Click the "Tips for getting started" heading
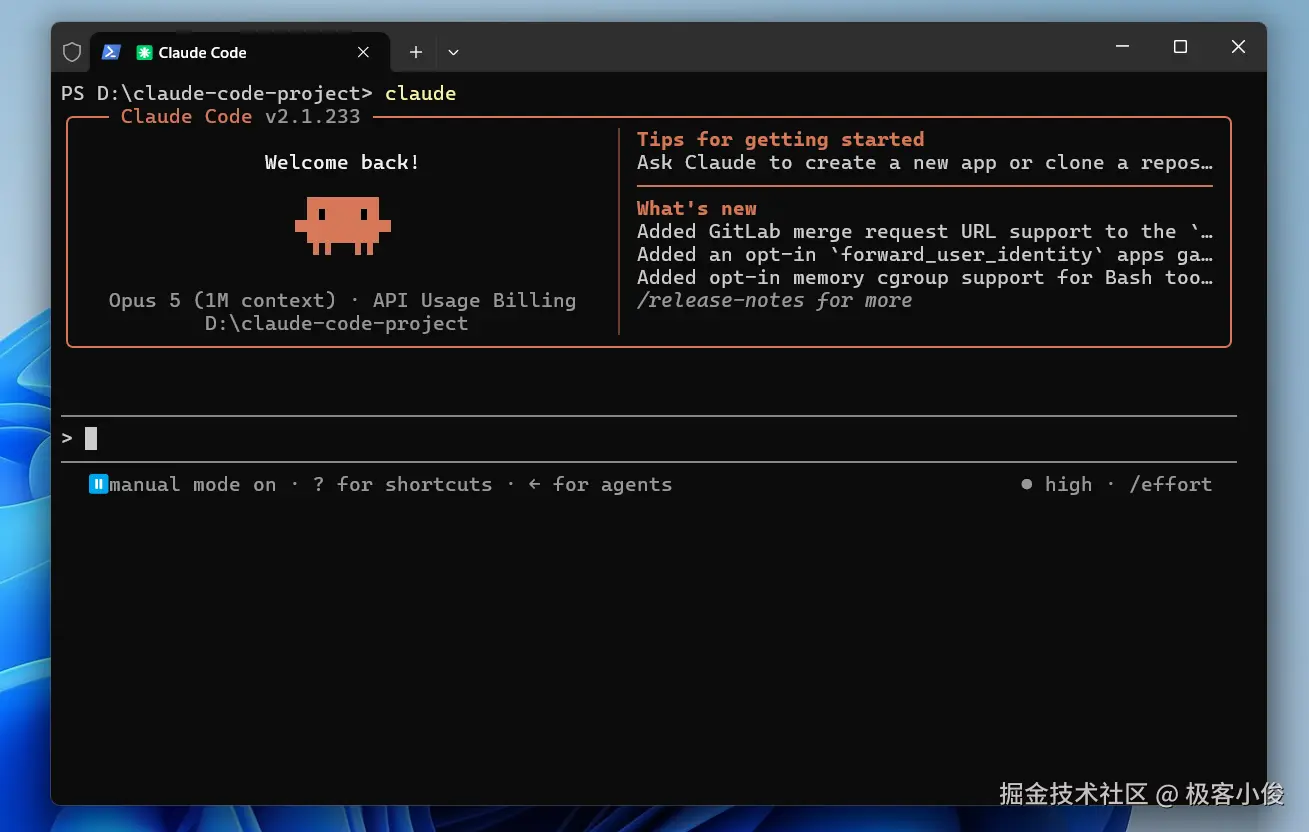 click(x=780, y=139)
